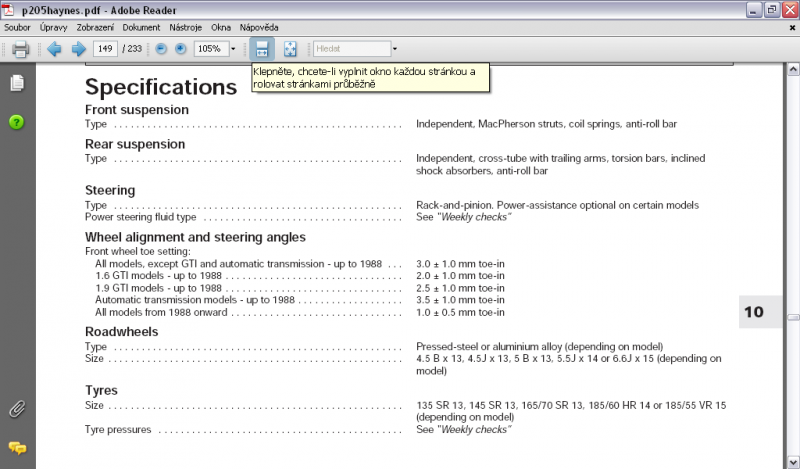Open the Soubor menu
This screenshot has height=469, width=800.
pos(17,27)
